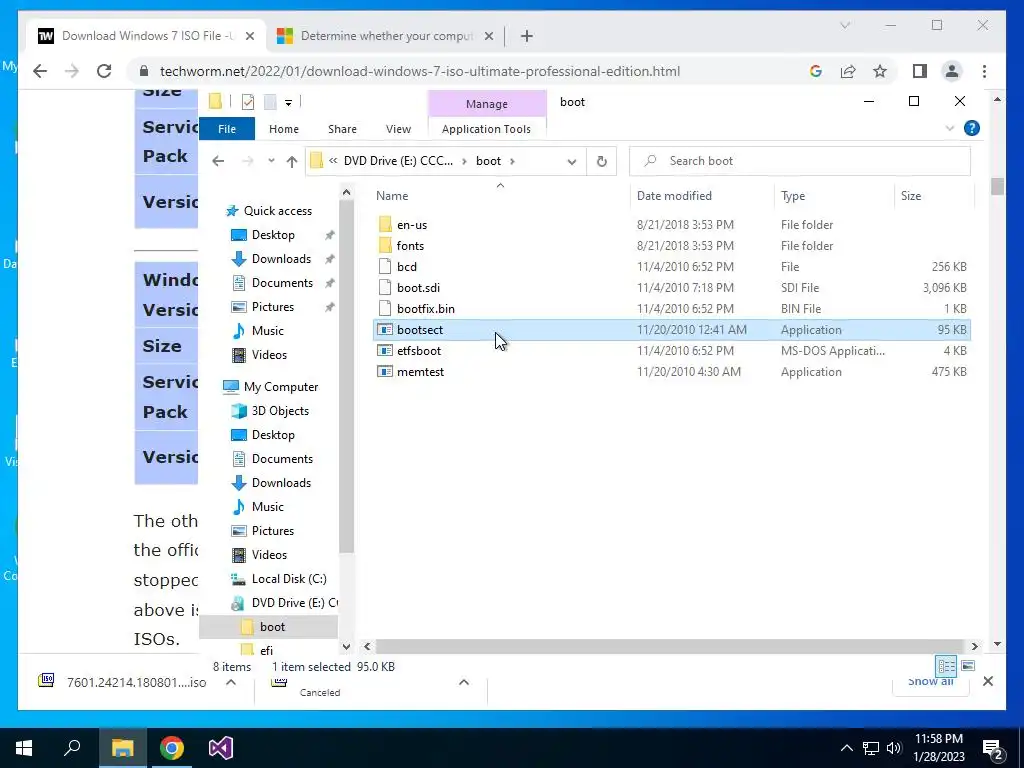Switch to large icons view layout
This screenshot has width=1024, height=768.
pyautogui.click(x=968, y=666)
